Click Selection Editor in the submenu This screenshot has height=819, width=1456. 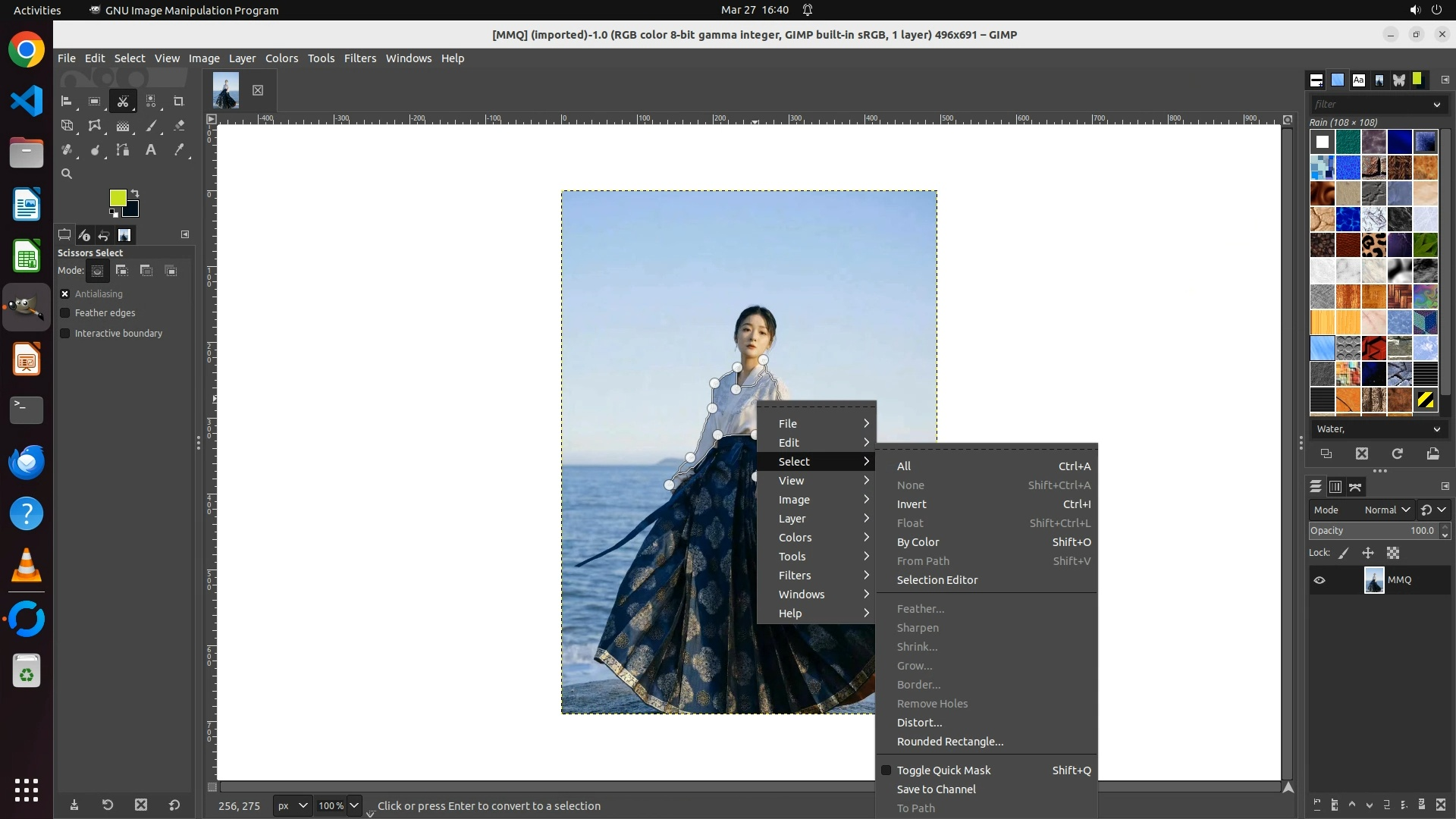937,580
